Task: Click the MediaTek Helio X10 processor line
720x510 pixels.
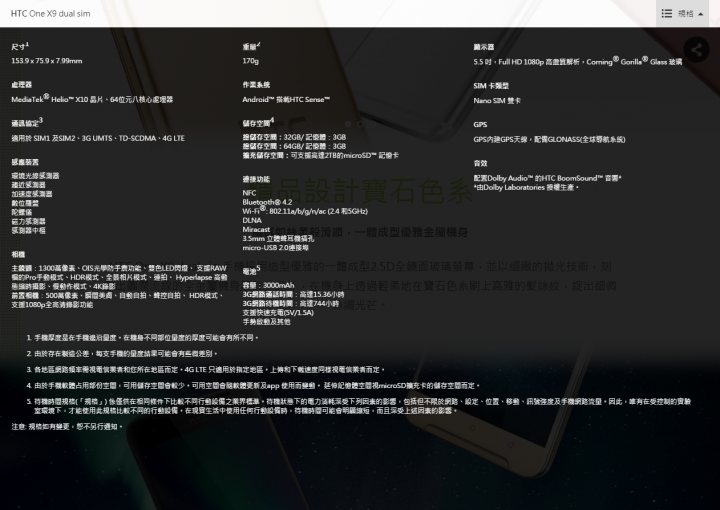Action: click(x=92, y=99)
